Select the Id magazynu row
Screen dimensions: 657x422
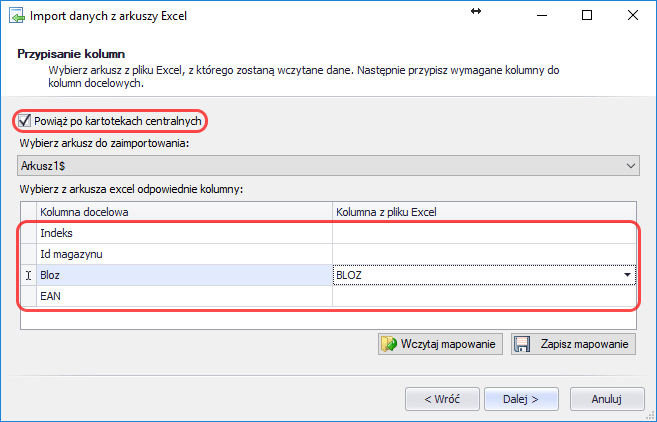[x=184, y=254]
